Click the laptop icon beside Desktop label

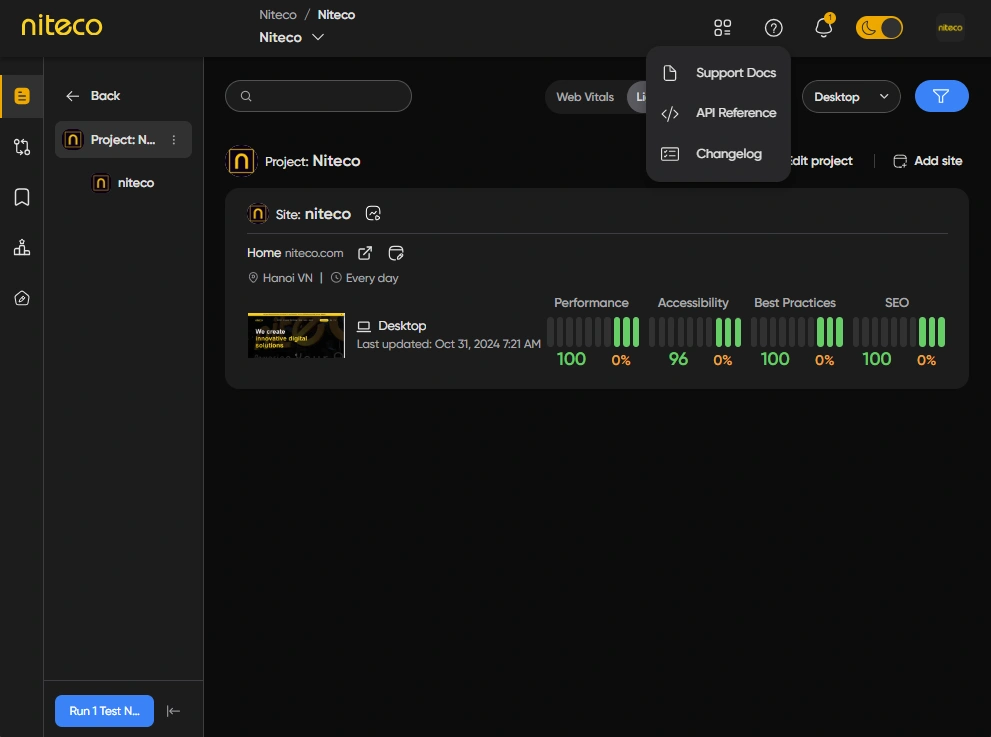pos(363,326)
